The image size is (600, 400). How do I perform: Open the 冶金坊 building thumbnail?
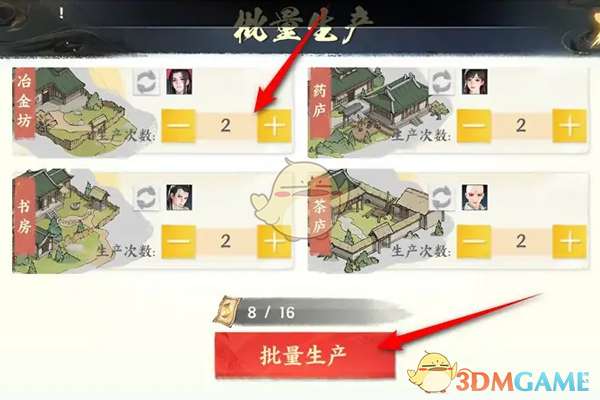click(x=73, y=113)
